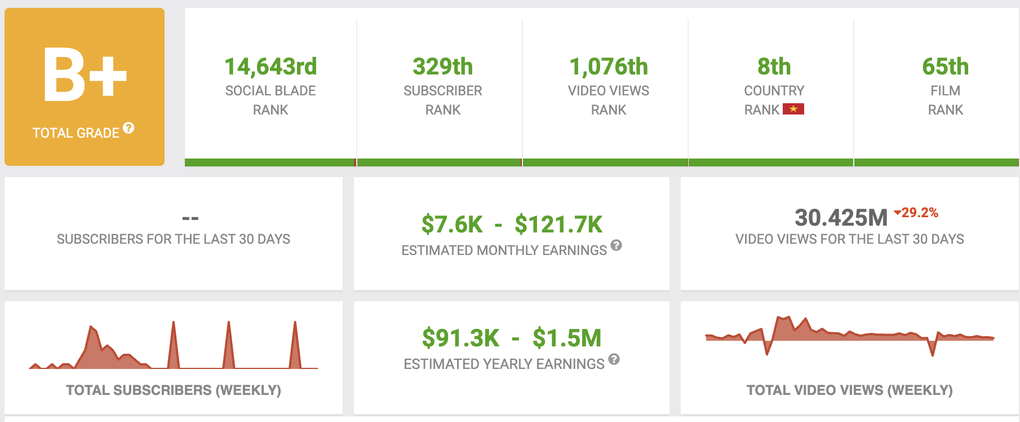Click the Estimated Monthly Earnings help icon
The image size is (1020, 422).
(x=616, y=245)
